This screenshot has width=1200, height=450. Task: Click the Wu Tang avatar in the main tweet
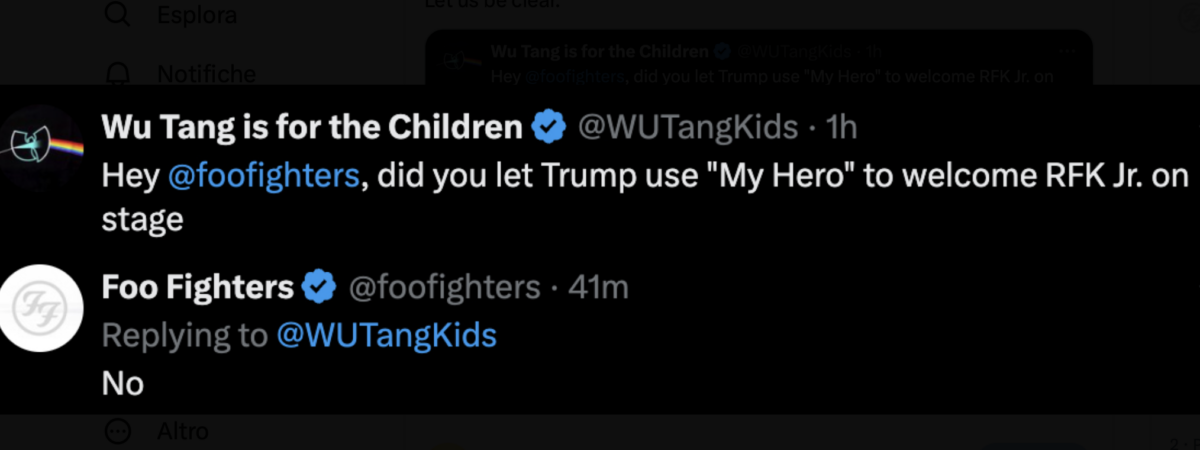(x=40, y=145)
